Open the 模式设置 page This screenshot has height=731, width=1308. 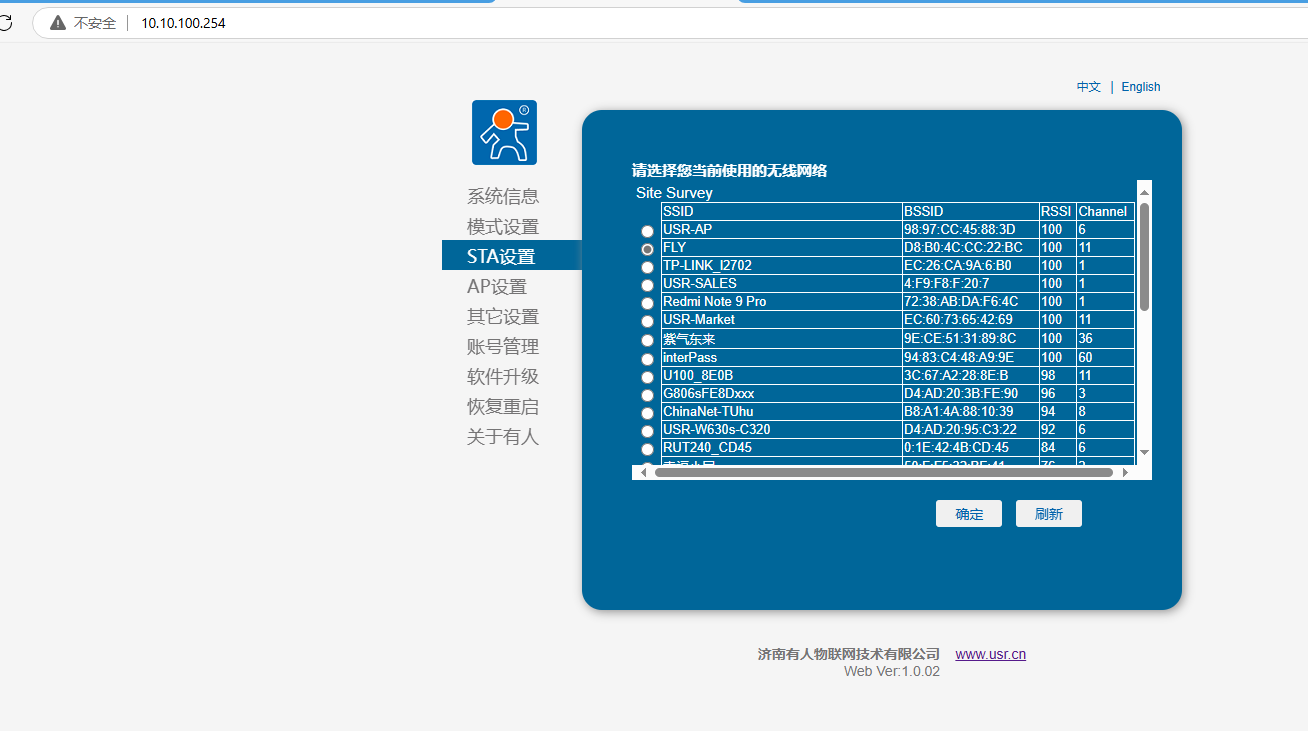[x=502, y=226]
